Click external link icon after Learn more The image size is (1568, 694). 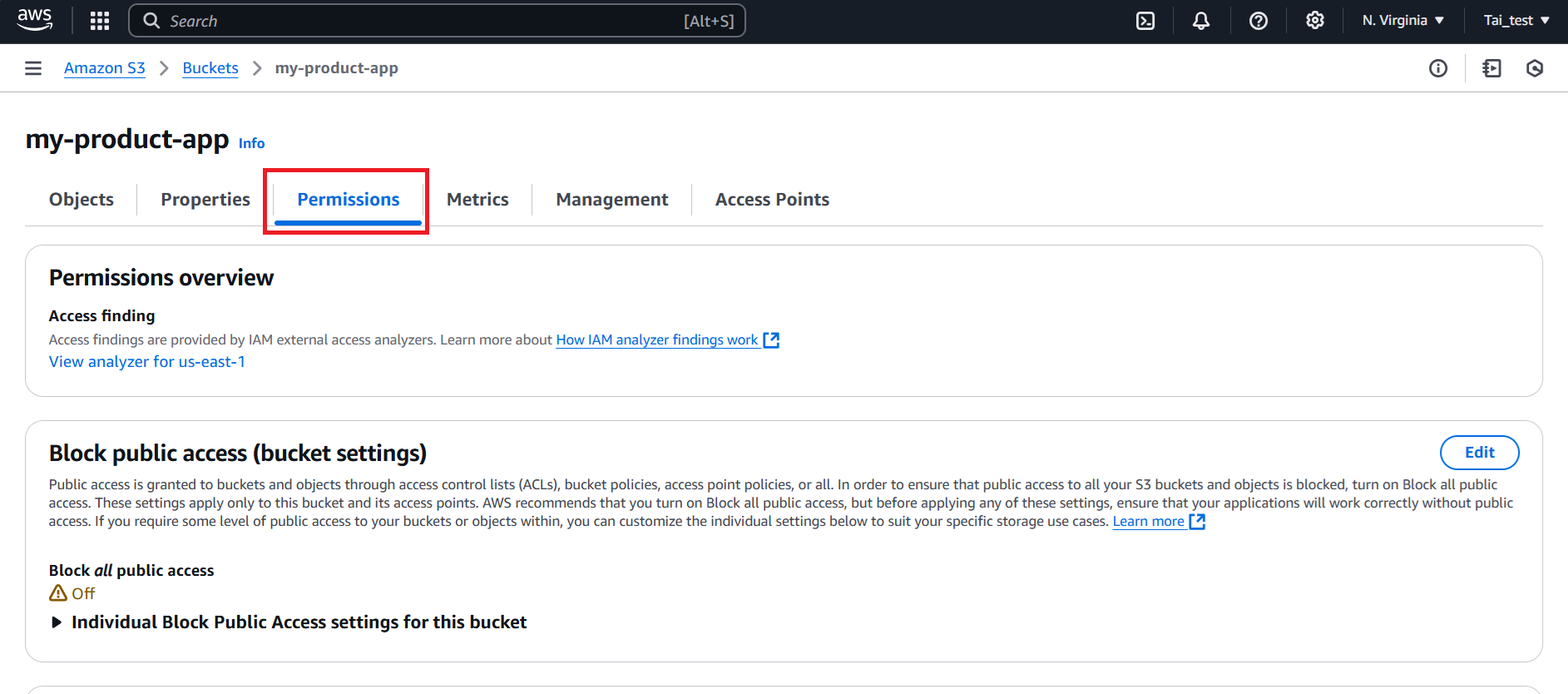point(1197,522)
